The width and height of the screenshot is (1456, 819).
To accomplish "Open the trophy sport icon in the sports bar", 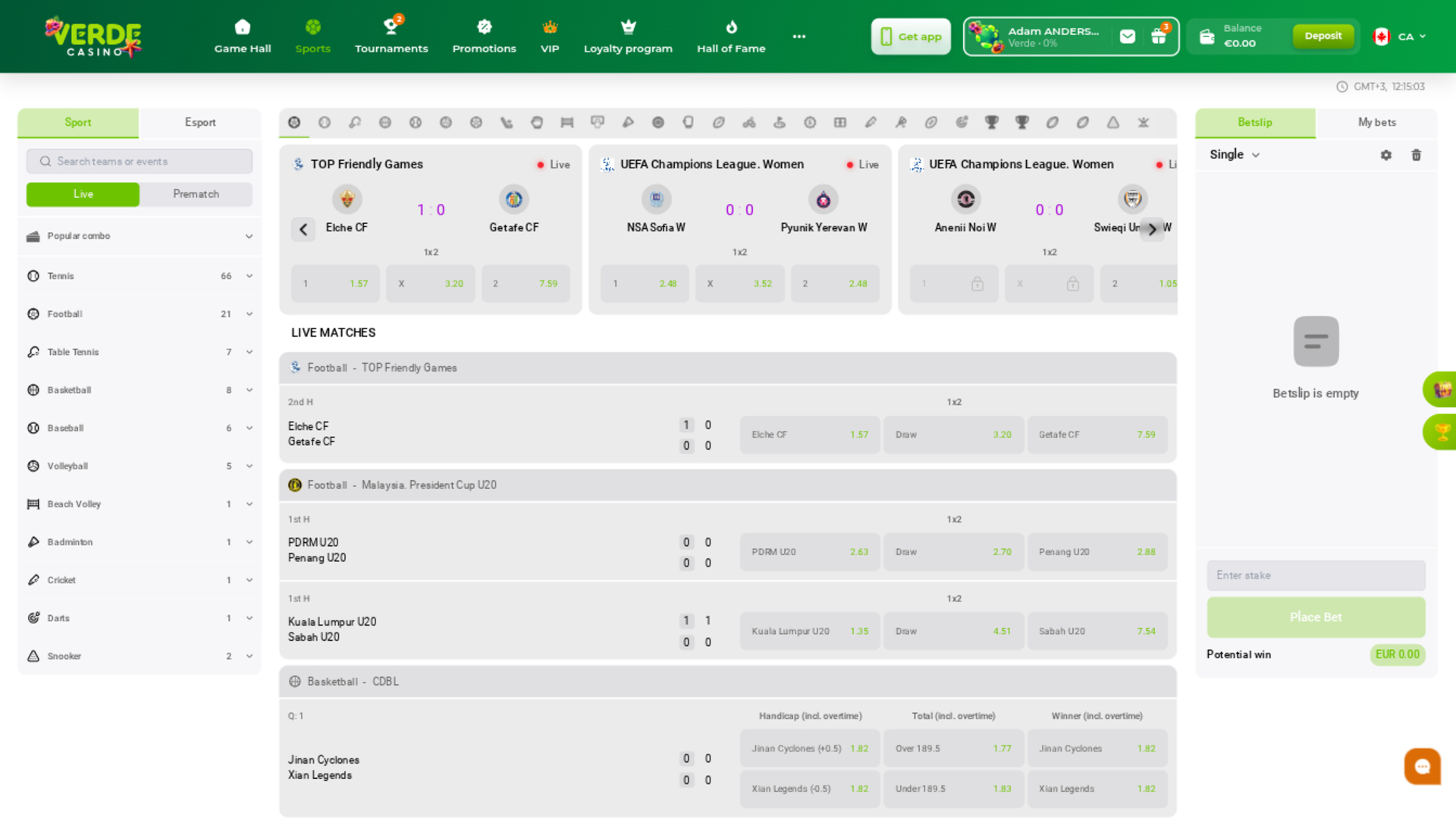I will pyautogui.click(x=991, y=122).
